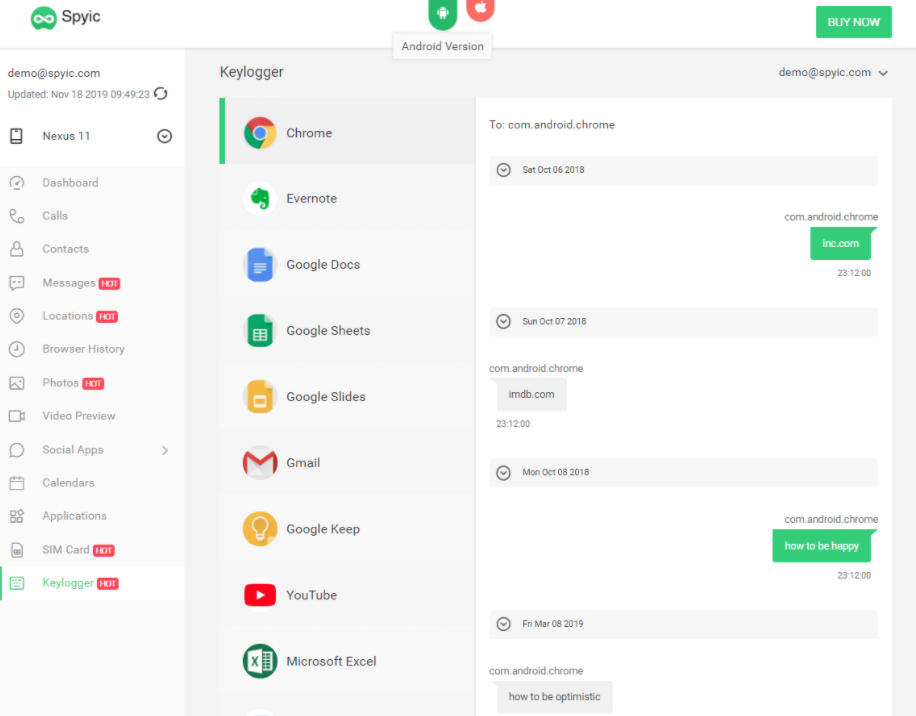Collapse the Mon Oct 08 2018 section

pyautogui.click(x=504, y=472)
